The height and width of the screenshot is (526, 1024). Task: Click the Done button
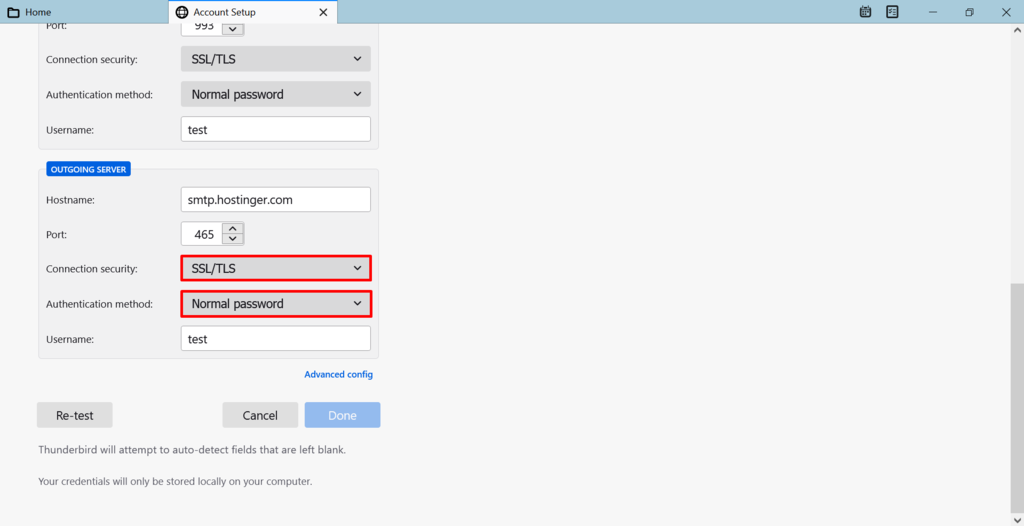pyautogui.click(x=342, y=415)
